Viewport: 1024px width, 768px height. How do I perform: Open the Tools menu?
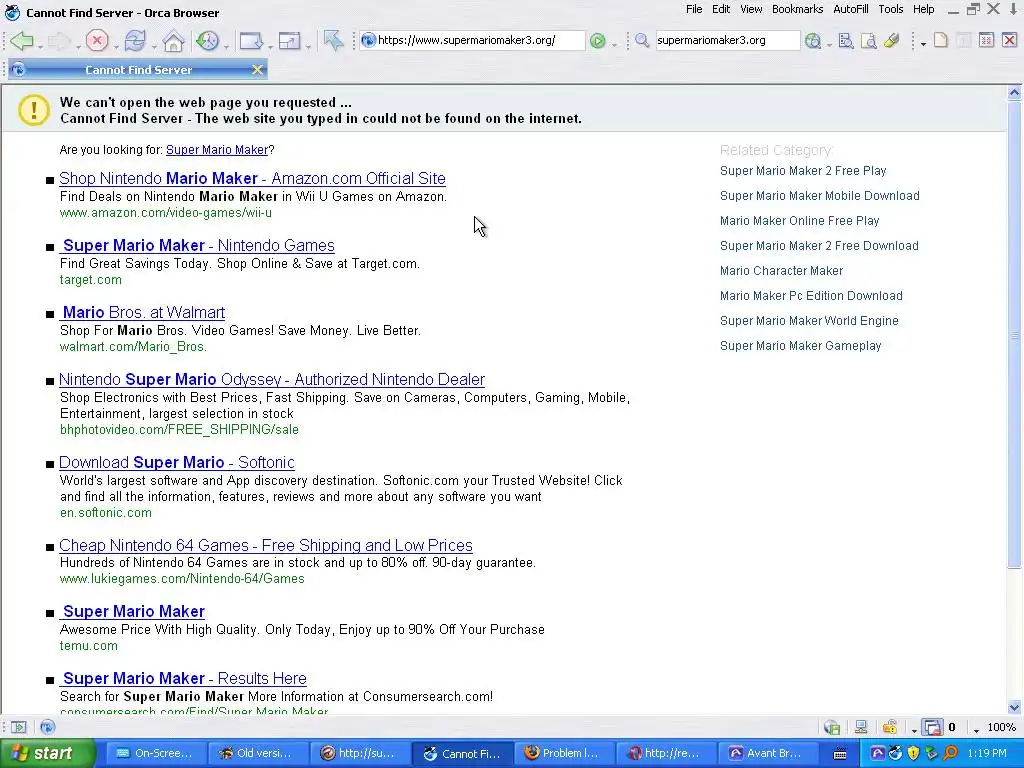click(x=891, y=9)
